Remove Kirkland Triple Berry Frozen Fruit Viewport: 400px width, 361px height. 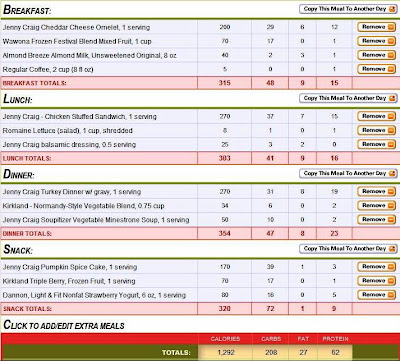(x=376, y=281)
